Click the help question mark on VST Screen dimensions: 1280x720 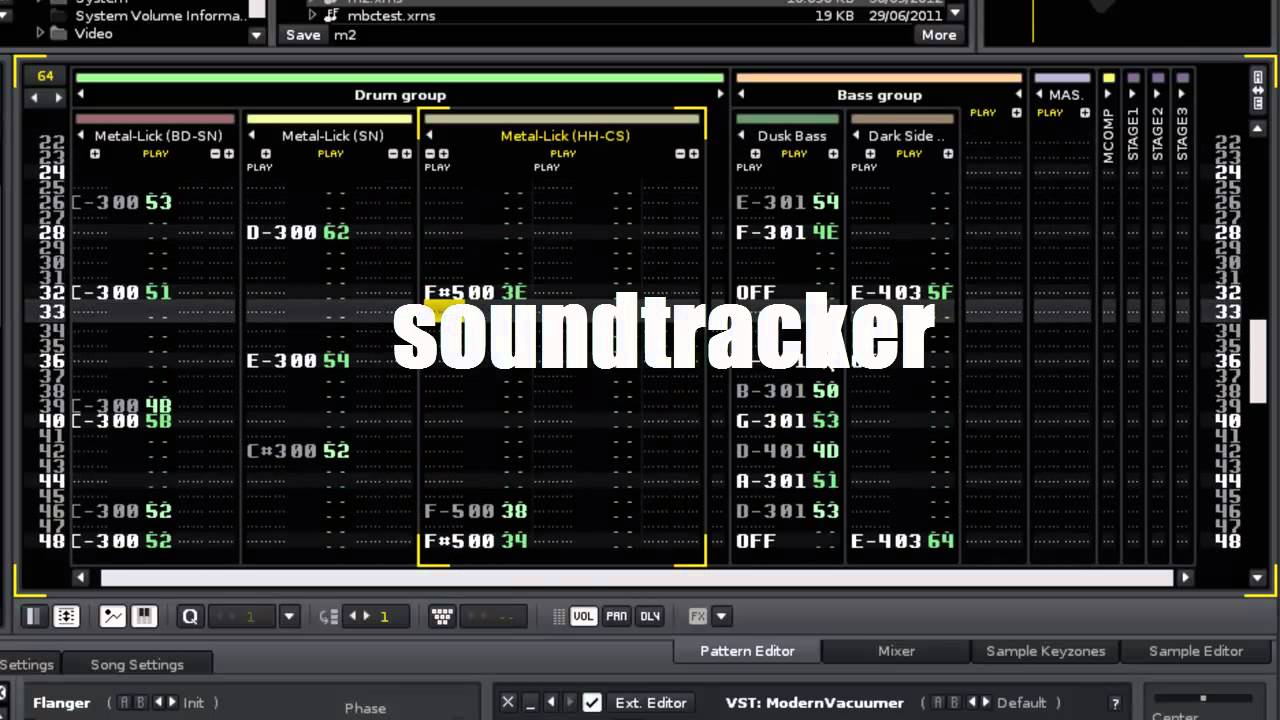click(1115, 703)
